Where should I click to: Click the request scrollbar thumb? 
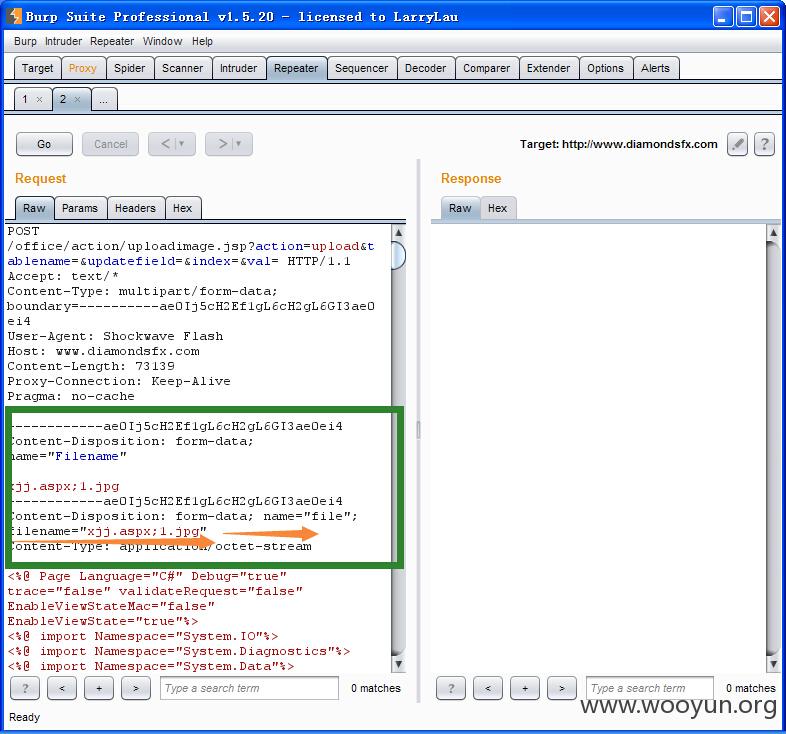[x=398, y=256]
